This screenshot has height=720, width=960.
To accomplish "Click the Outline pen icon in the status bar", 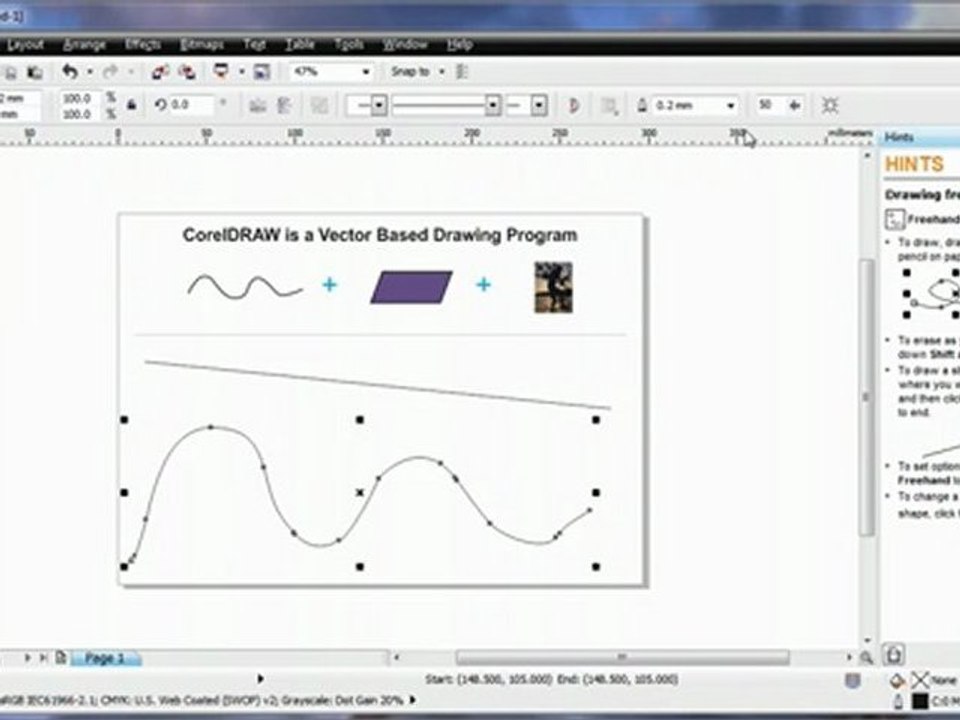I will click(x=898, y=700).
